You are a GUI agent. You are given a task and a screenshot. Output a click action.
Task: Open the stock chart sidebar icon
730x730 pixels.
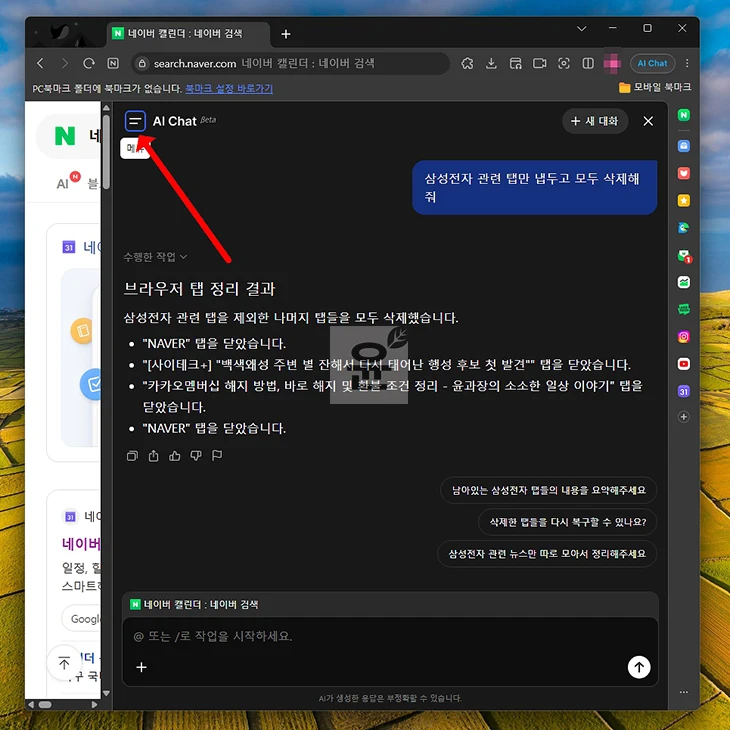(683, 282)
